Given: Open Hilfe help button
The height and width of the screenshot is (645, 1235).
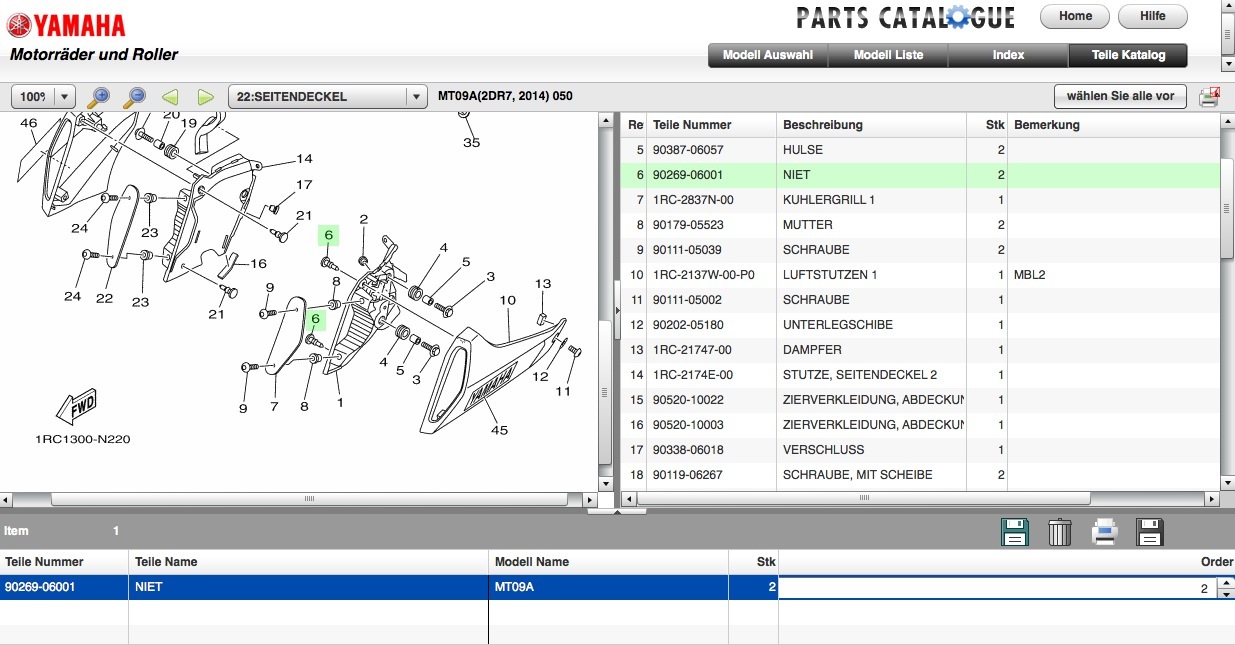Looking at the screenshot, I should (1152, 16).
